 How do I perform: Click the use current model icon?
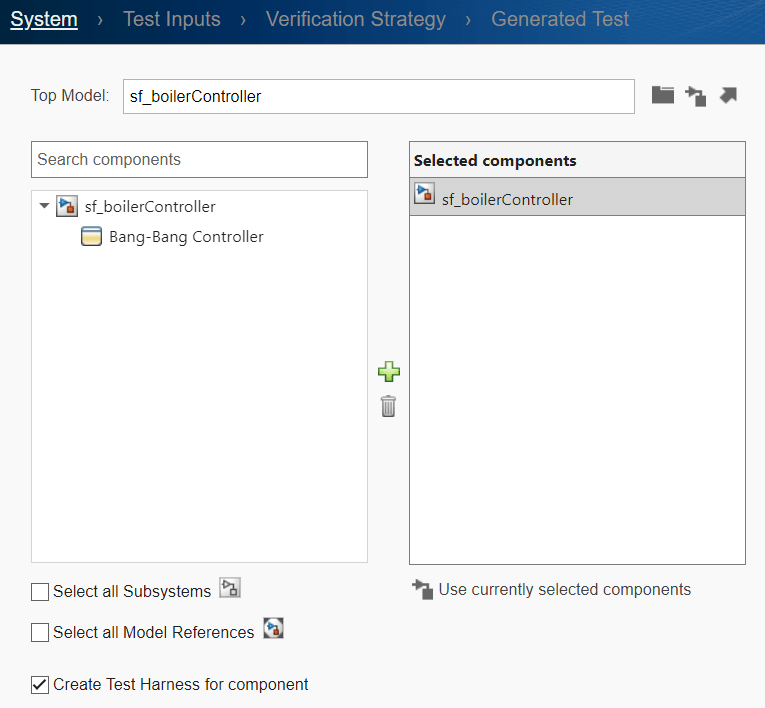point(695,96)
